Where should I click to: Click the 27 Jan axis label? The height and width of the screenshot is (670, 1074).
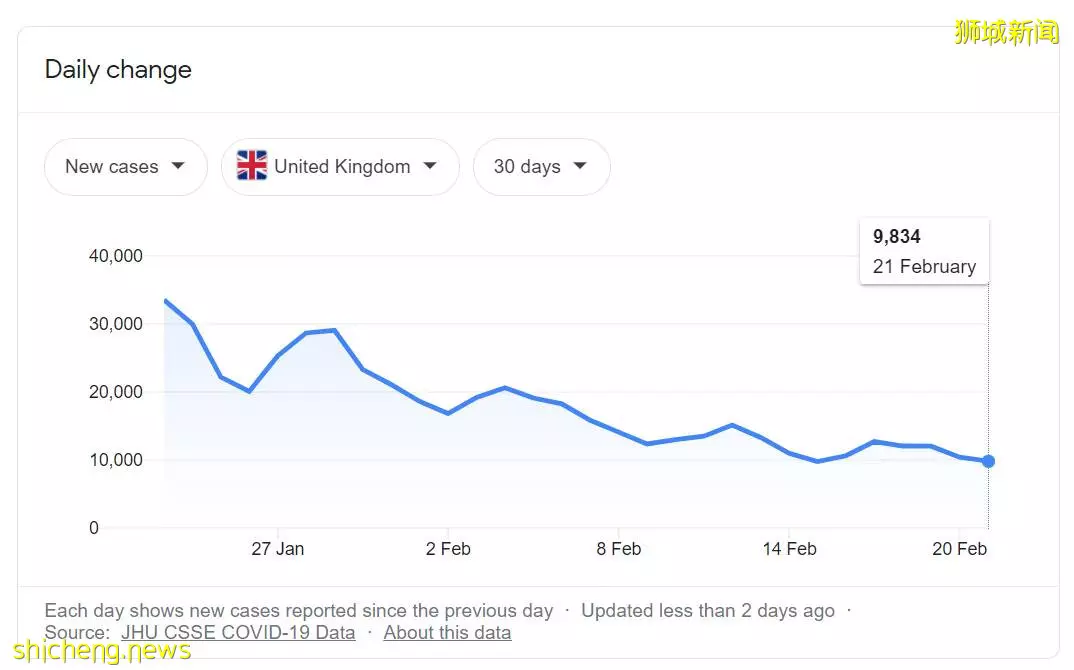pyautogui.click(x=277, y=549)
